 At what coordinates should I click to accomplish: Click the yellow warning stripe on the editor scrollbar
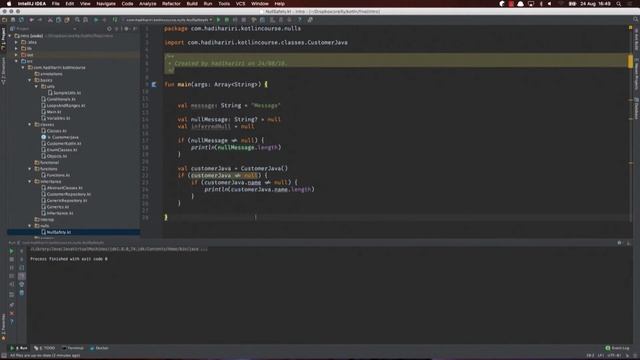pos(630,62)
